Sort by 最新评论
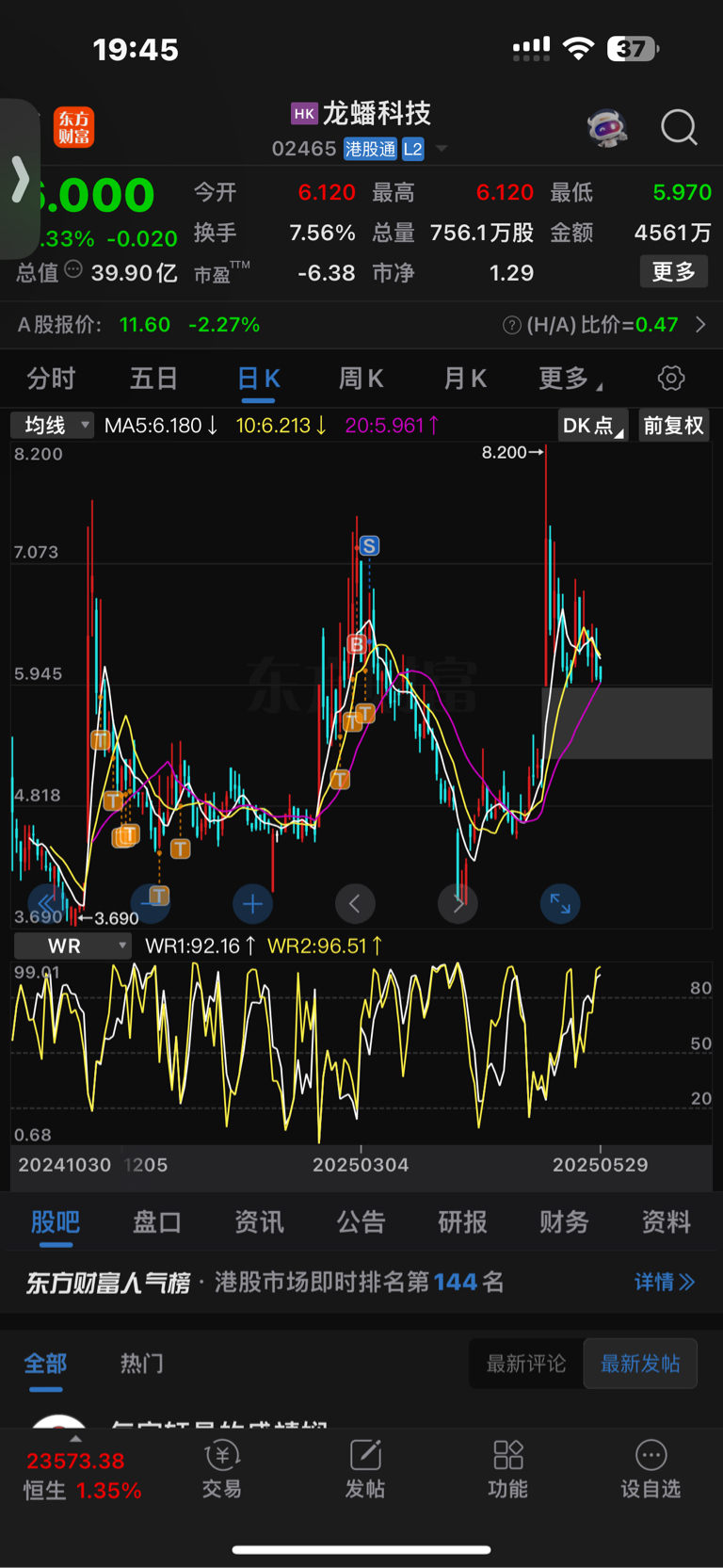 (526, 1364)
